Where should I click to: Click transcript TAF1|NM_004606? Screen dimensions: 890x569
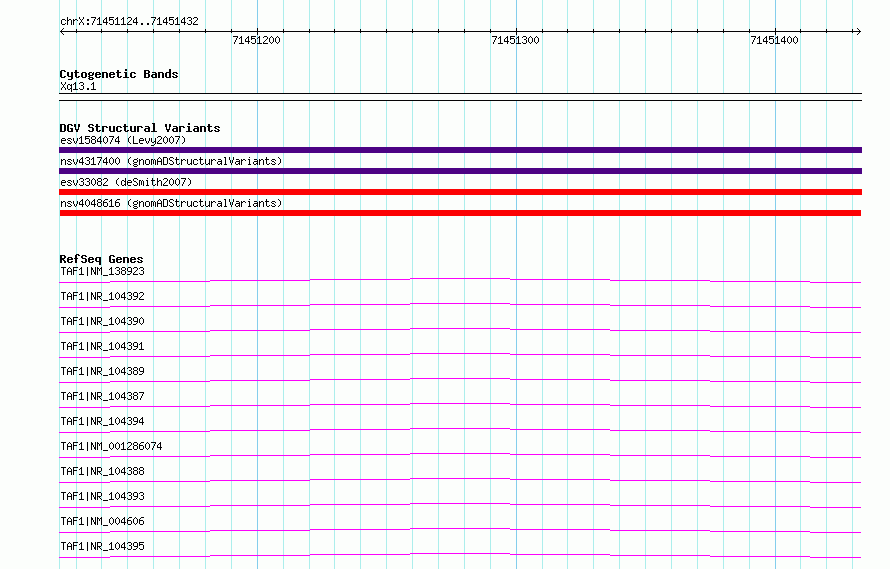coord(102,521)
